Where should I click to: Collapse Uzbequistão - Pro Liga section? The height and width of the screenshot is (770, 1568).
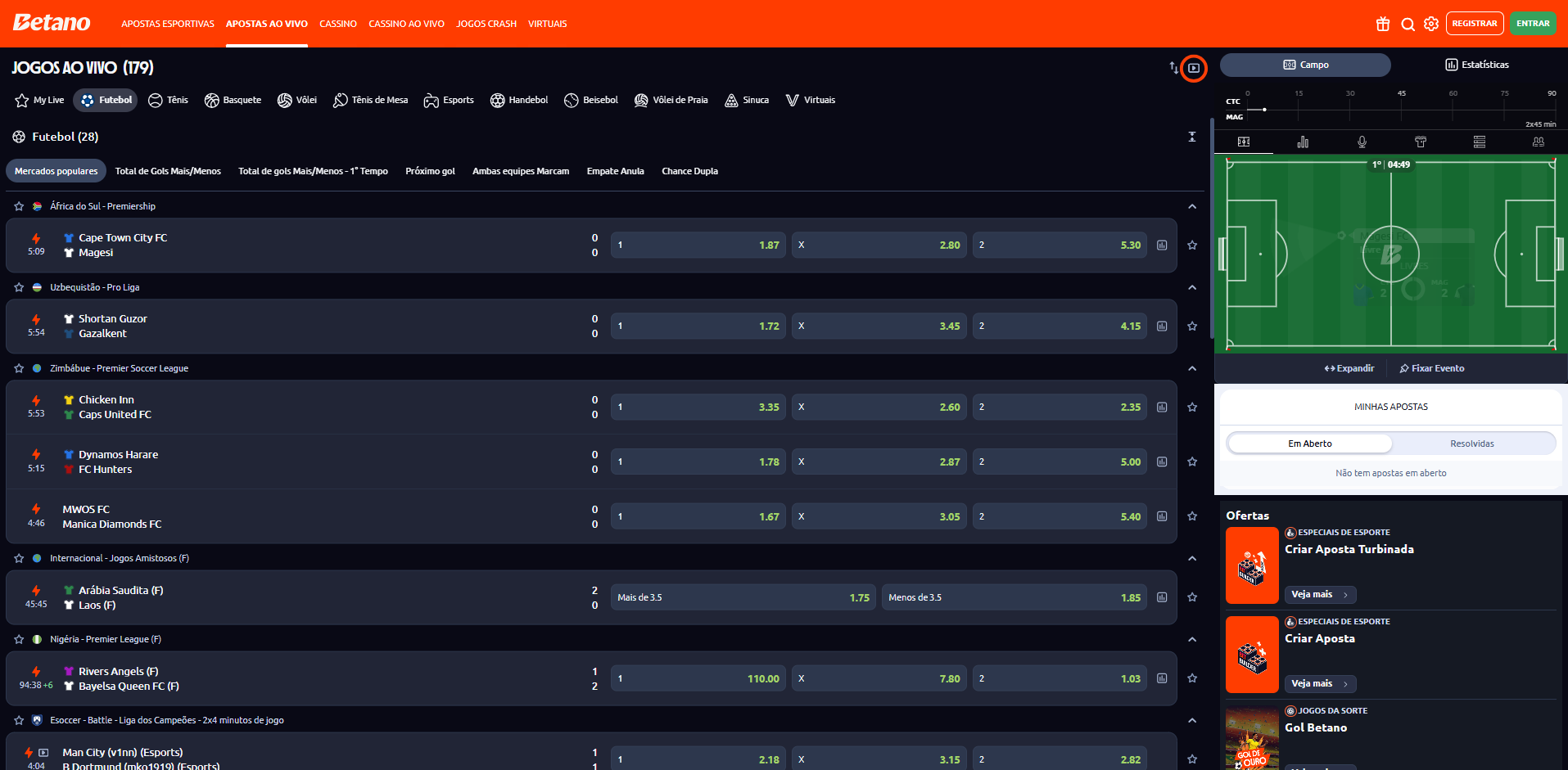pos(1192,287)
